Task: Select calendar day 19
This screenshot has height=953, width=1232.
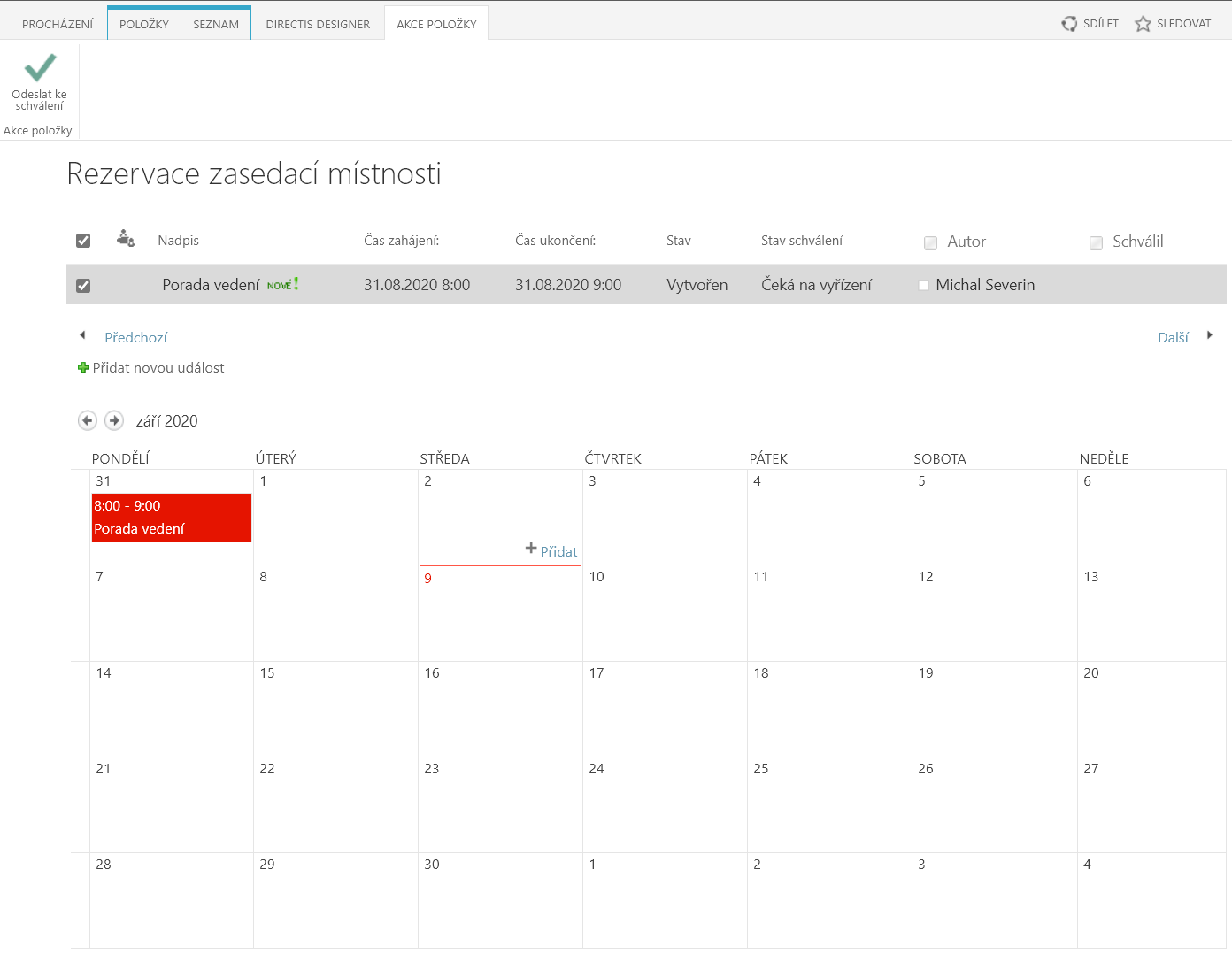Action: point(926,673)
